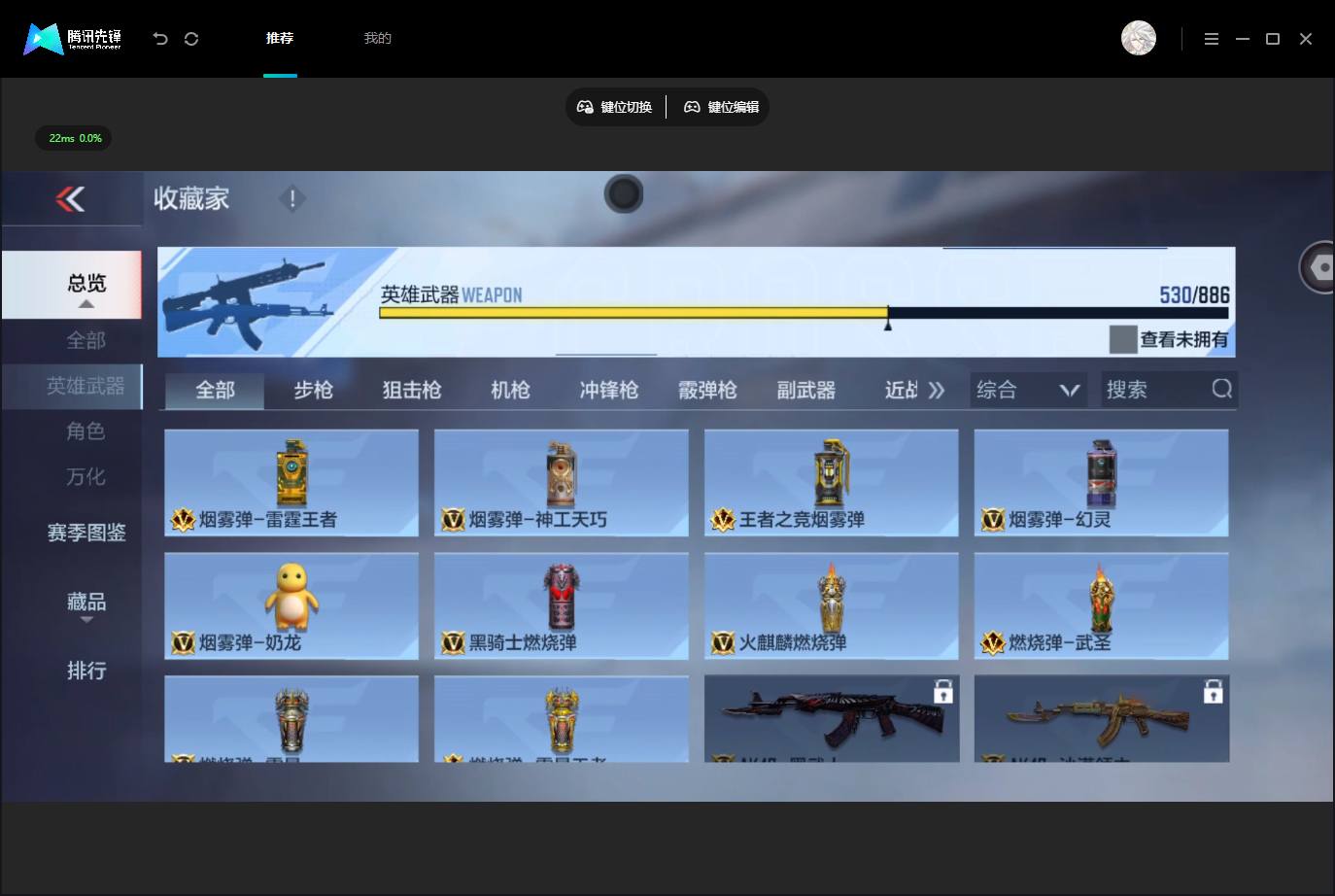Select 万化 in the sidebar
The width and height of the screenshot is (1335, 896).
[86, 476]
